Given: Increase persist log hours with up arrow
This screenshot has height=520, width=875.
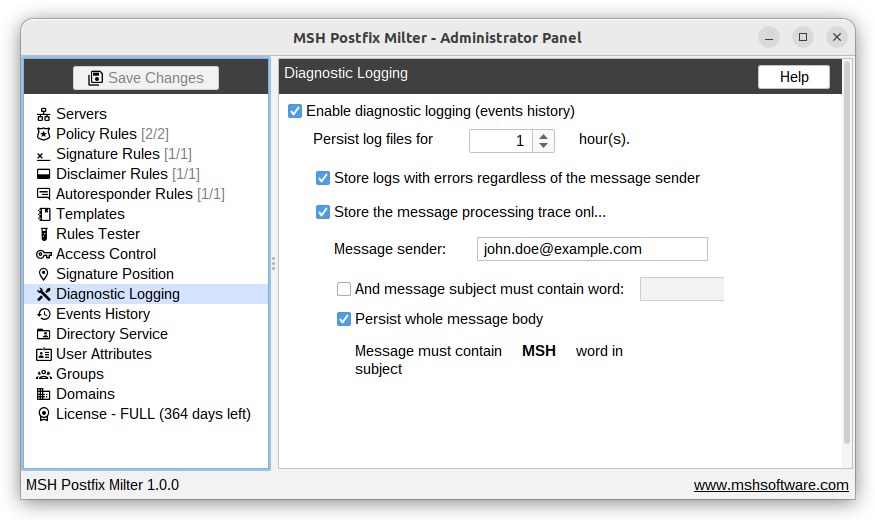Looking at the screenshot, I should pyautogui.click(x=544, y=136).
